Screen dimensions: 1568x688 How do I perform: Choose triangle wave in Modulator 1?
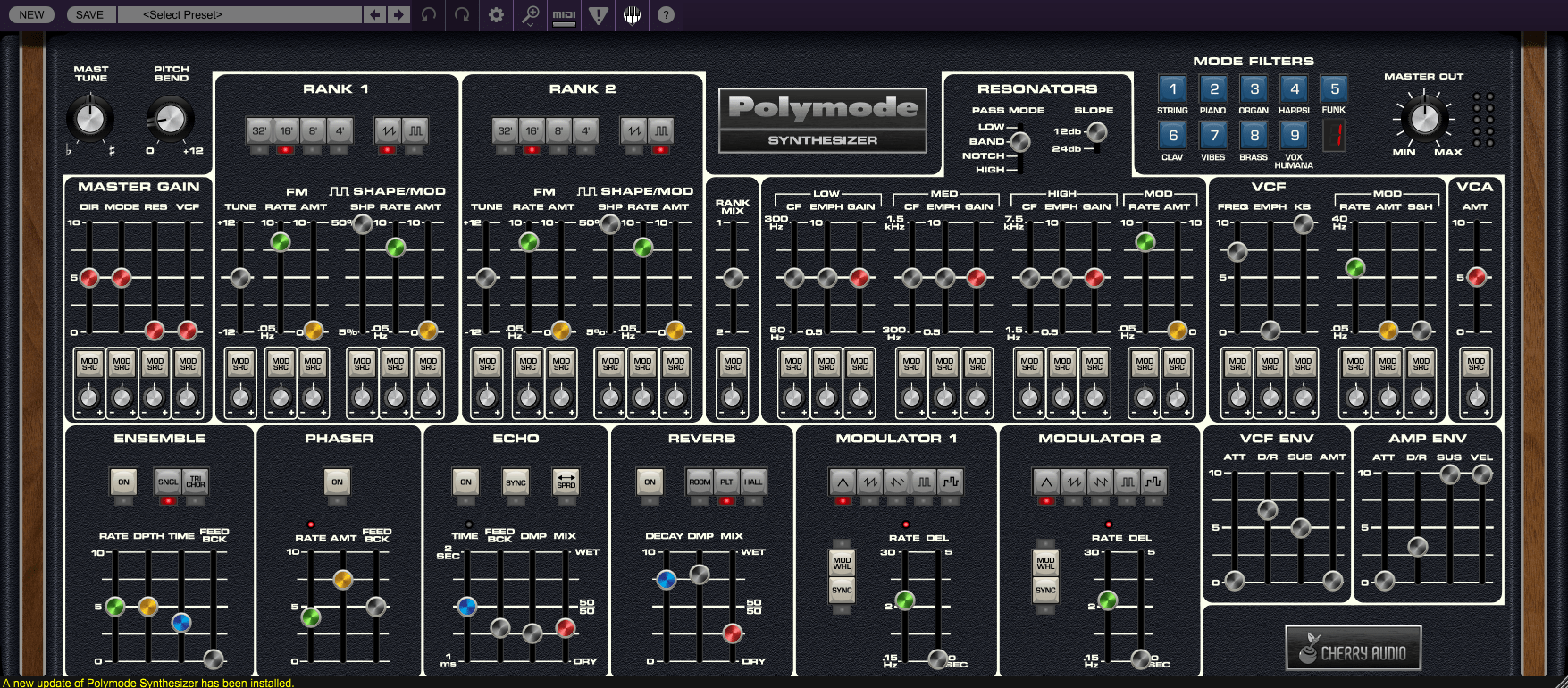(843, 482)
